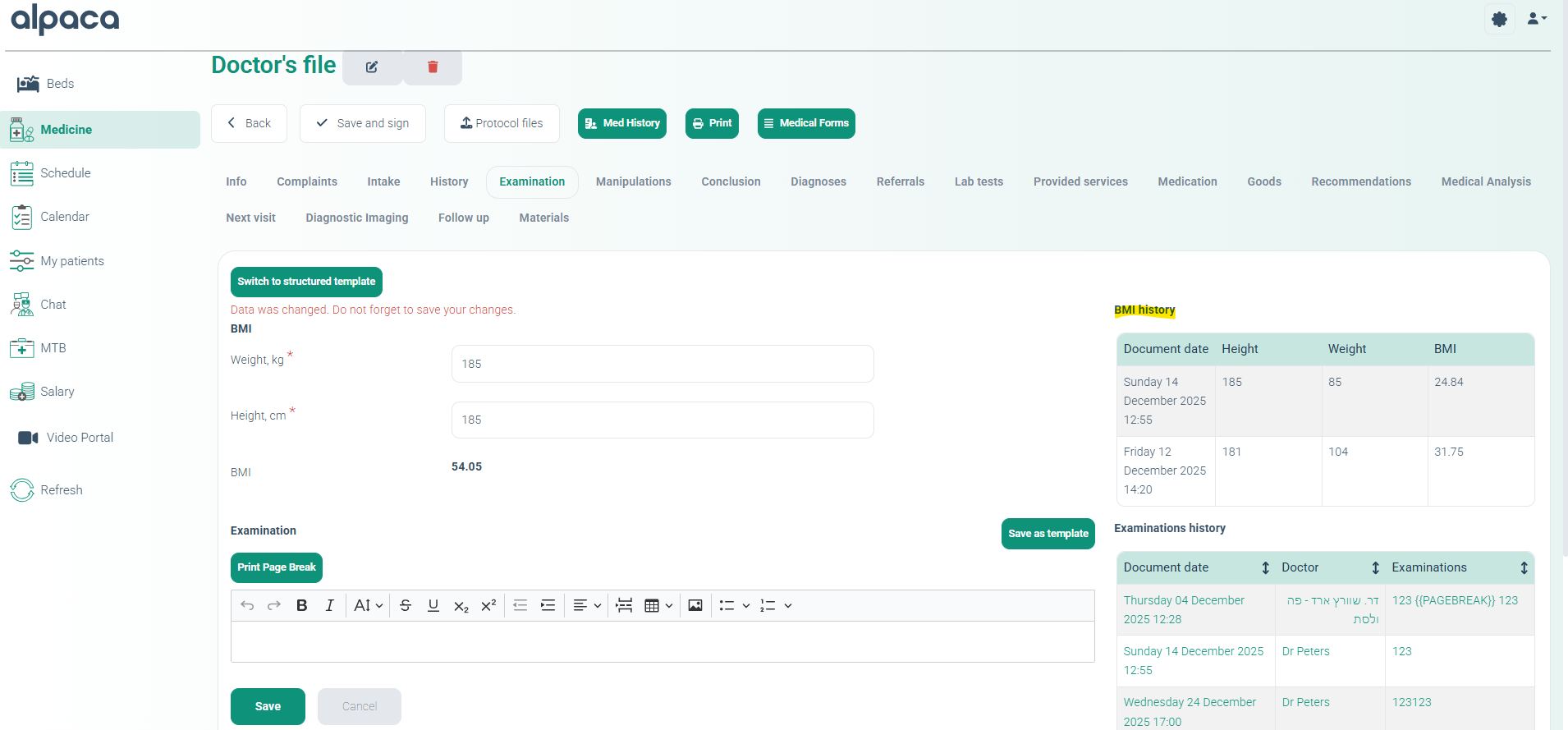Toggle bold formatting in the editor
The width and height of the screenshot is (1568, 730).
click(301, 605)
